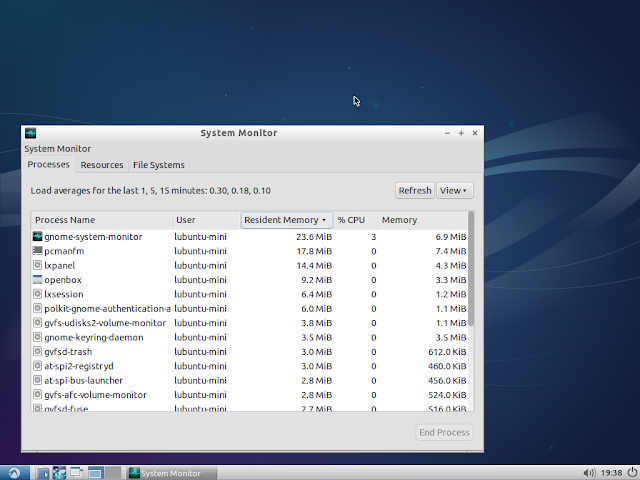
Task: Sort by Memory column header
Action: click(422, 220)
